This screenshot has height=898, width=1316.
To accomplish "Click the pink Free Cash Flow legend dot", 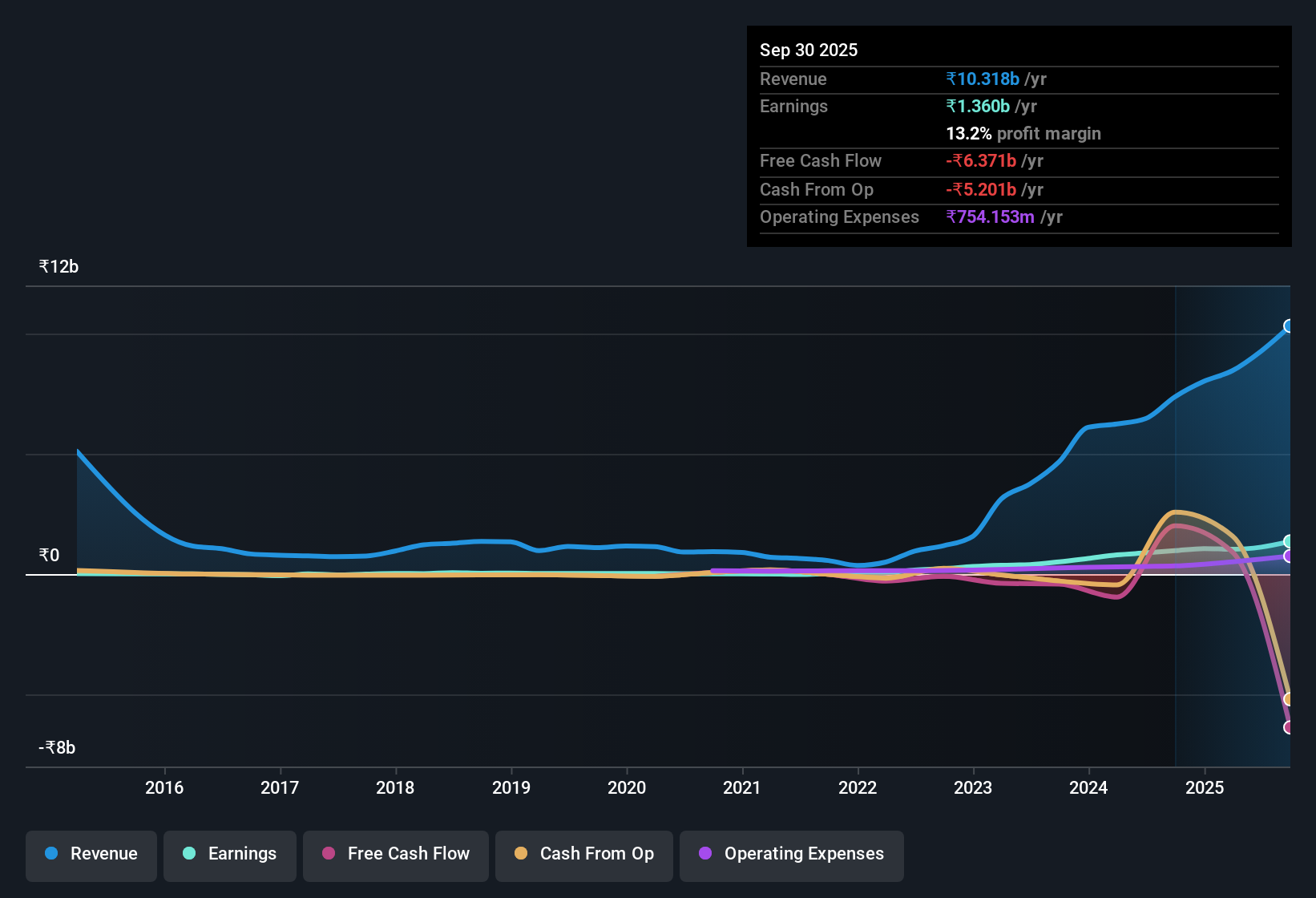I will [328, 854].
